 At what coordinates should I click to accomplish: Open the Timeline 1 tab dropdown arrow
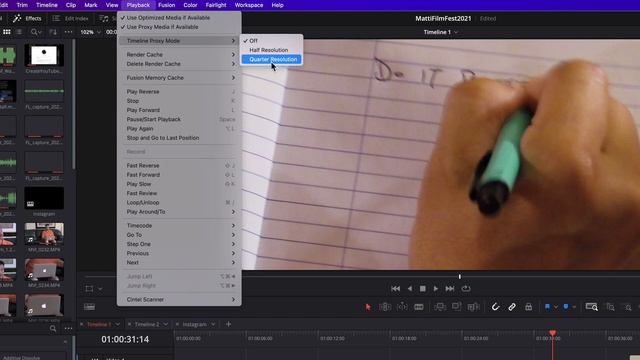click(118, 324)
